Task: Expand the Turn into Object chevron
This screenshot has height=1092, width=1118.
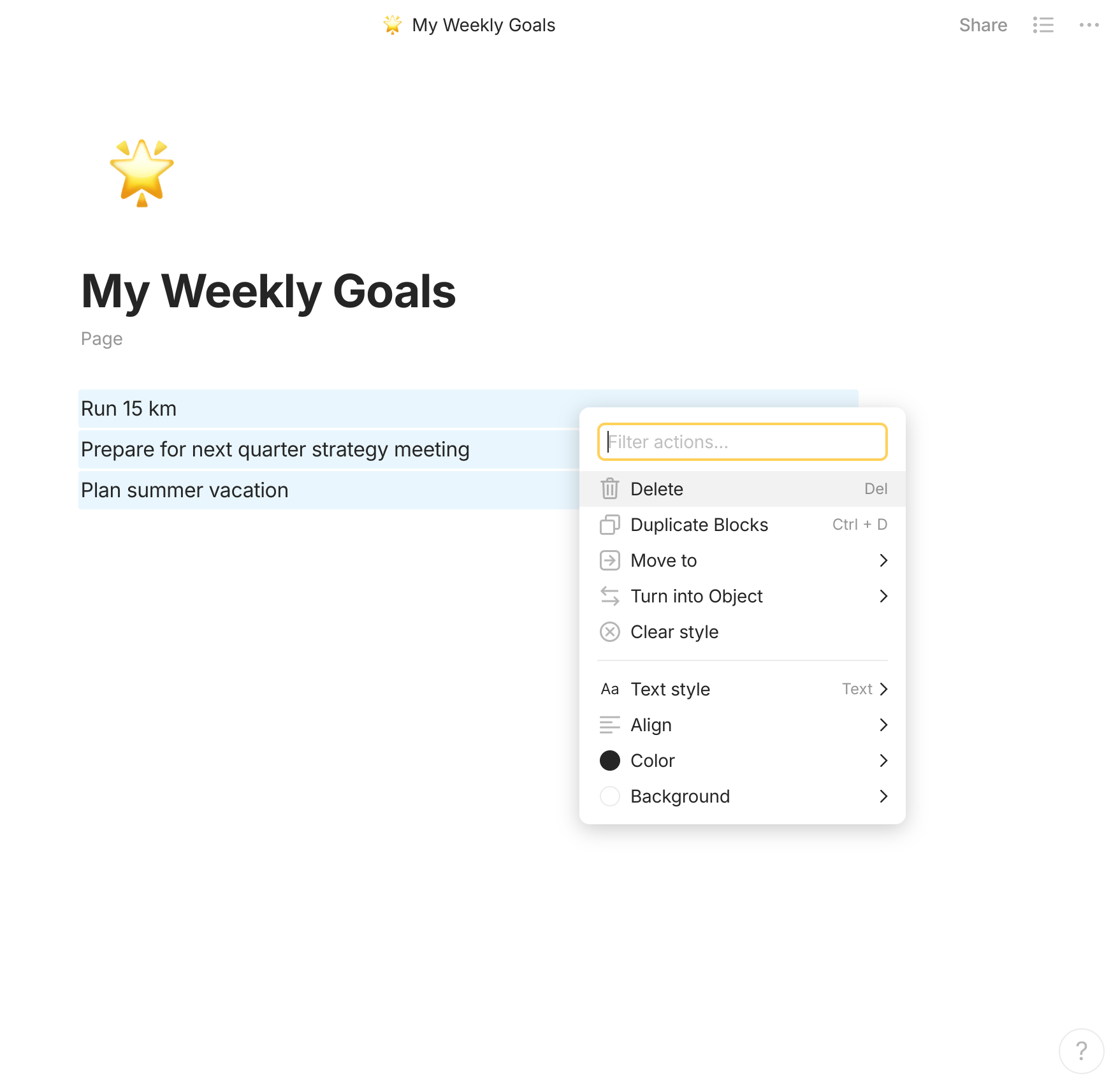Action: [x=883, y=596]
